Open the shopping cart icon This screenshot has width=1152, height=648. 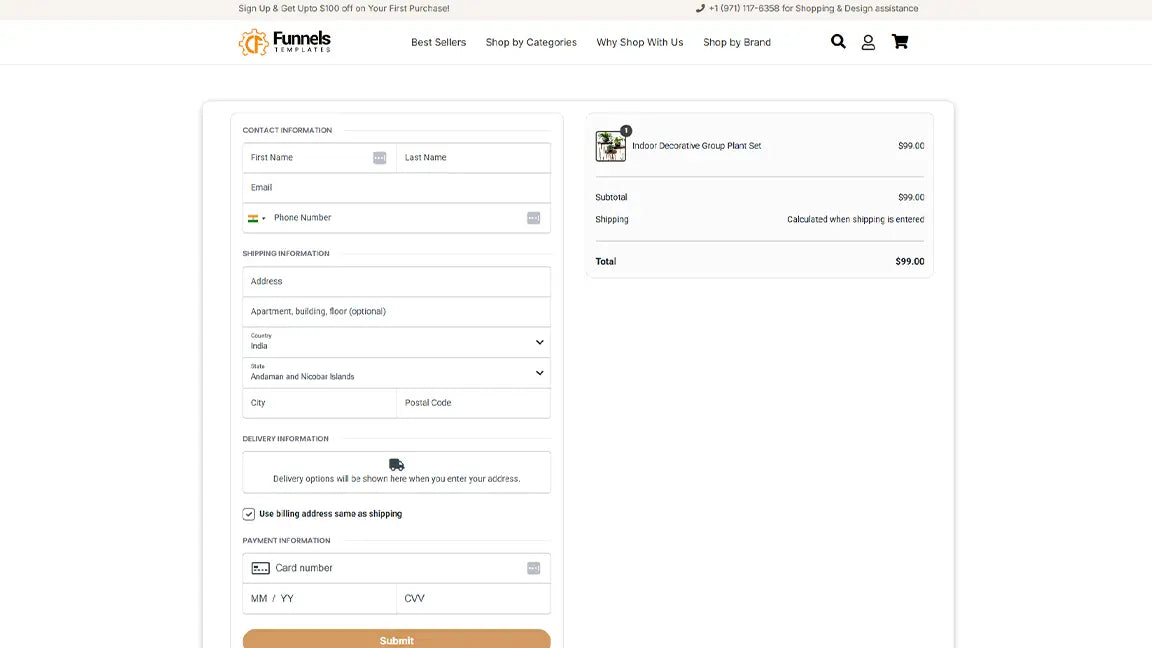900,42
